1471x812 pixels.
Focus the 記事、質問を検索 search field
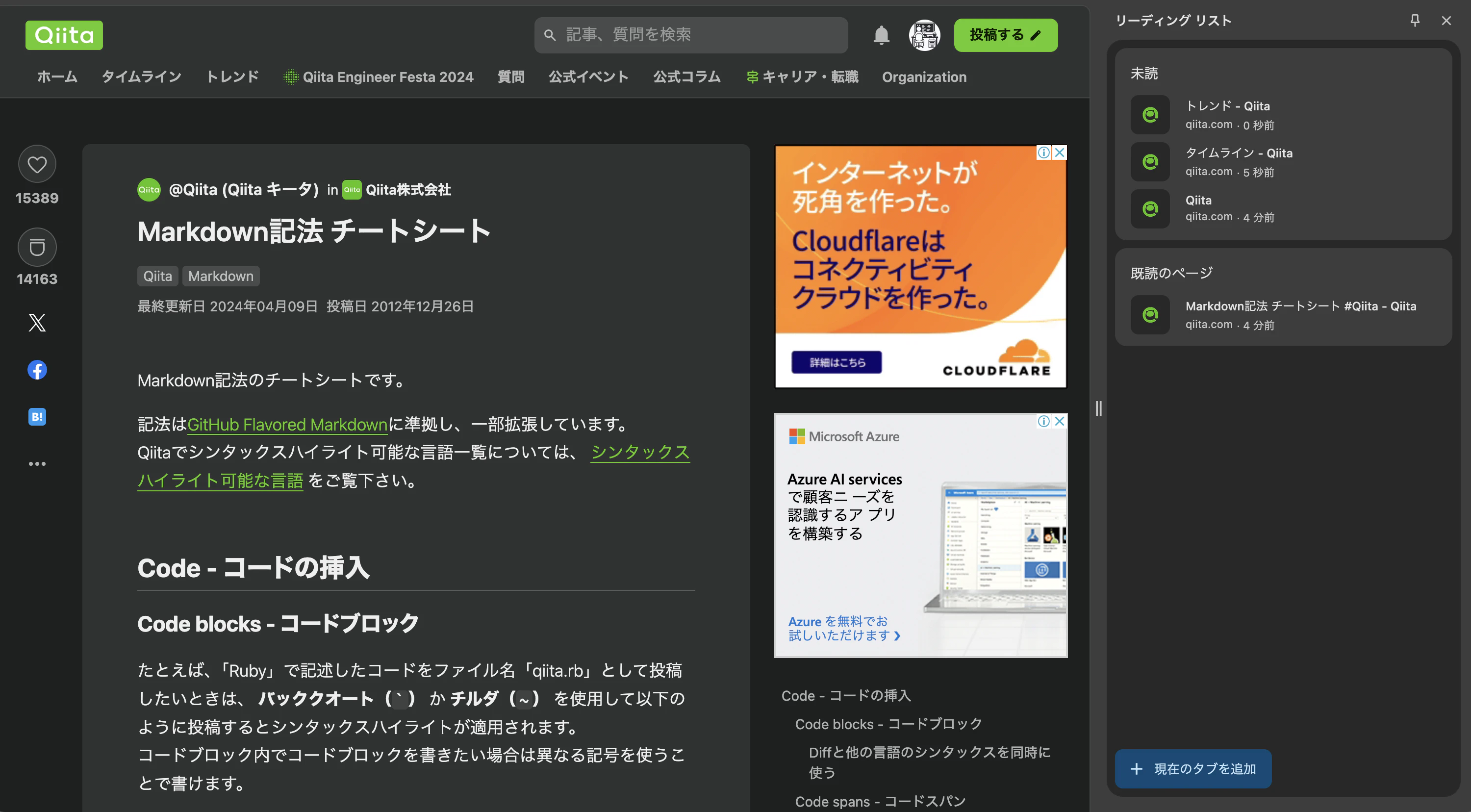click(691, 35)
